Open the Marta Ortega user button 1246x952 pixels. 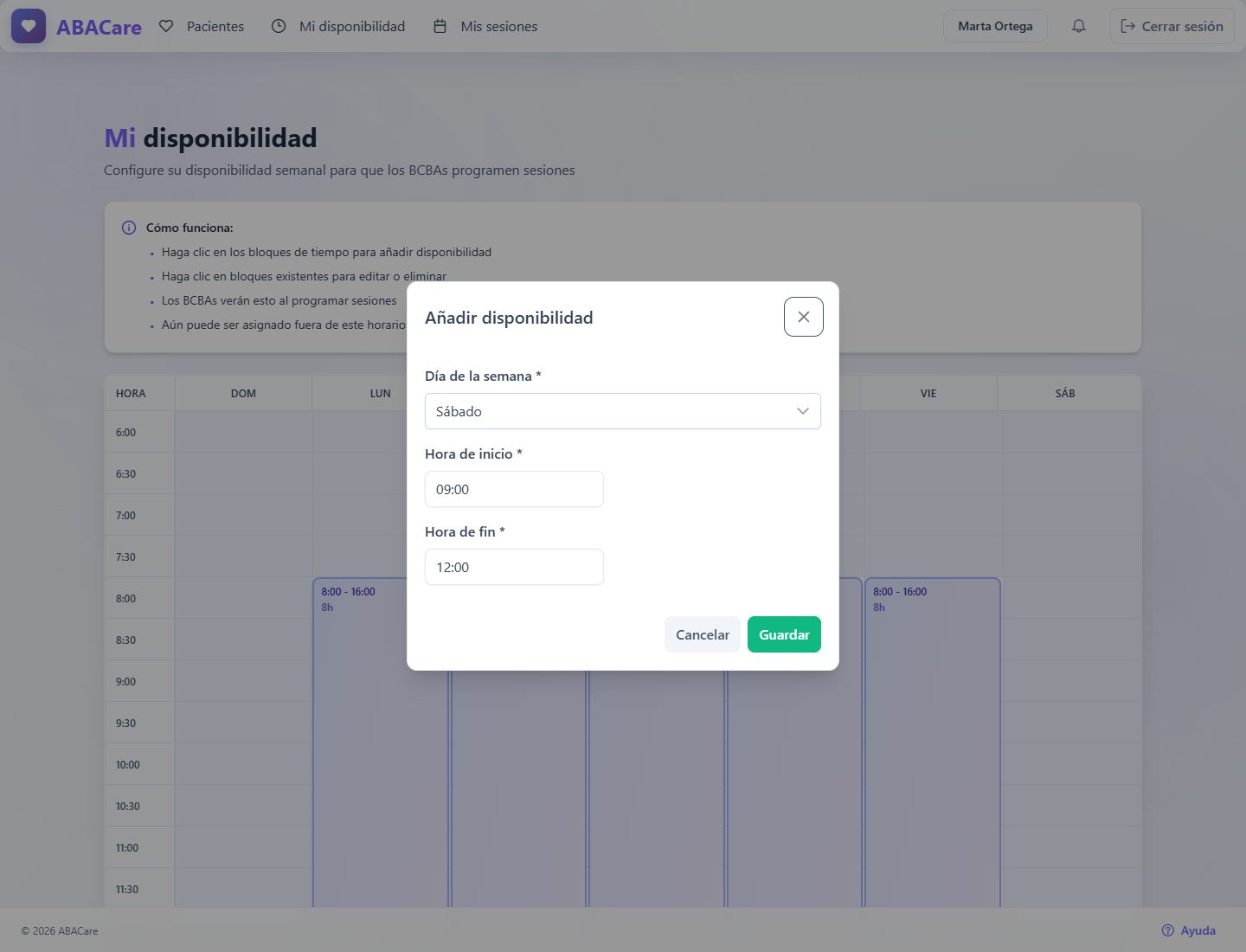tap(995, 26)
